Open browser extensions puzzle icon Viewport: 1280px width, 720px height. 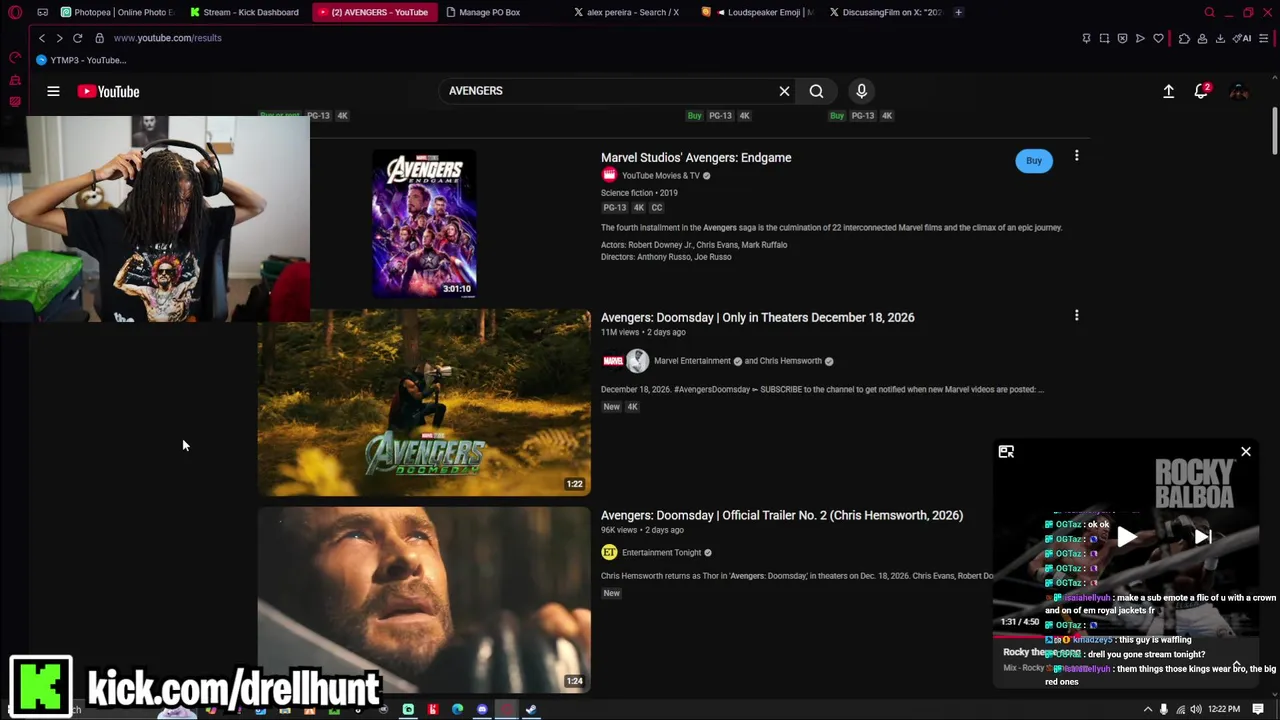click(x=1184, y=38)
